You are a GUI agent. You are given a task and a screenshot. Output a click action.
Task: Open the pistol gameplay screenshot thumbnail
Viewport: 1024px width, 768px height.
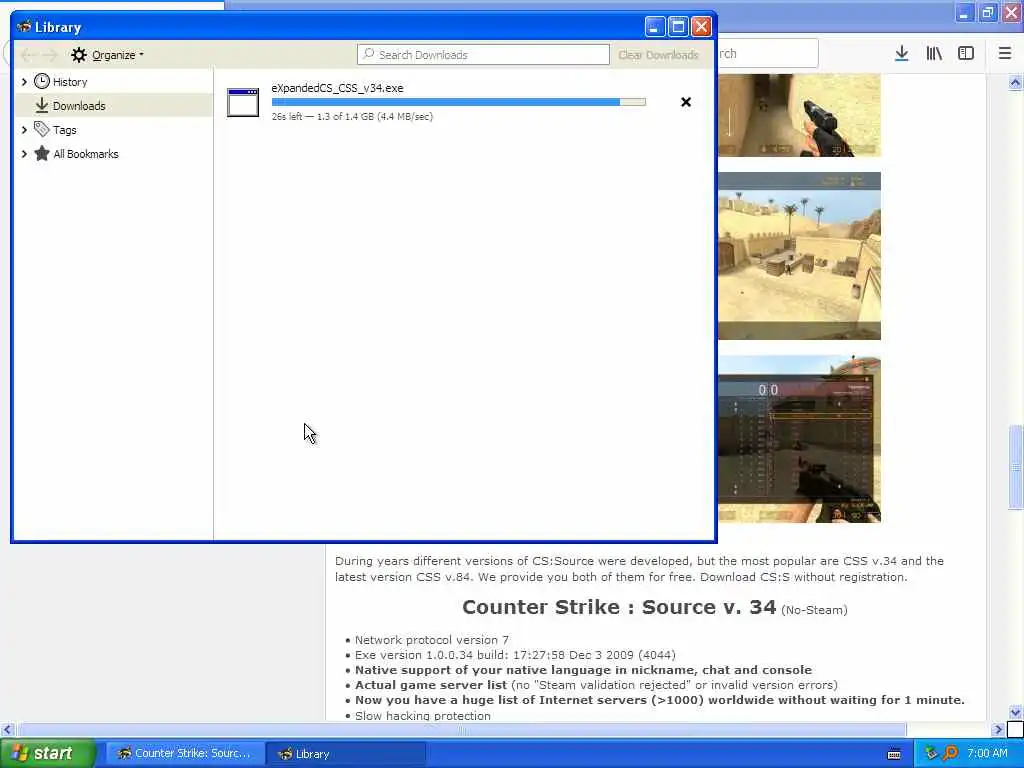[799, 115]
